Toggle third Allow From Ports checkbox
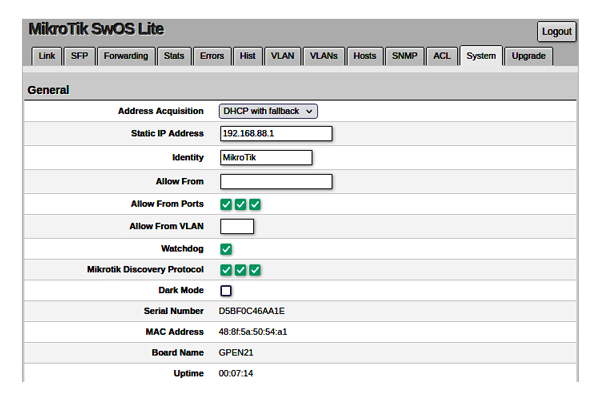 255,204
